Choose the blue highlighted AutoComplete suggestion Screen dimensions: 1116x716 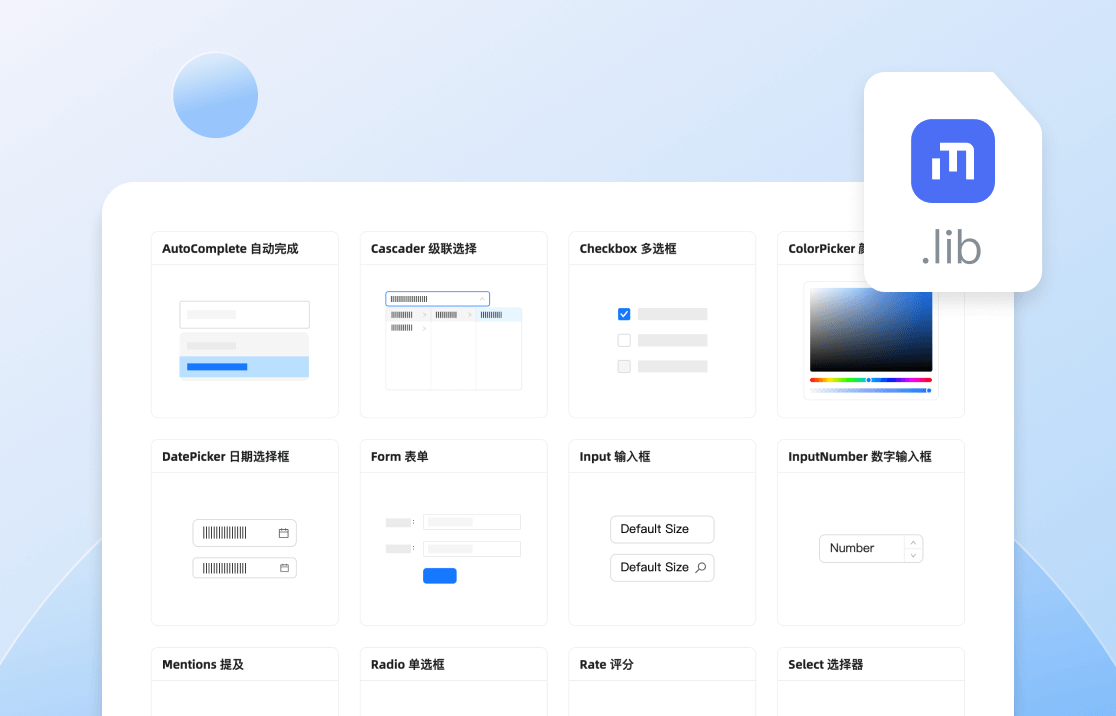point(244,367)
